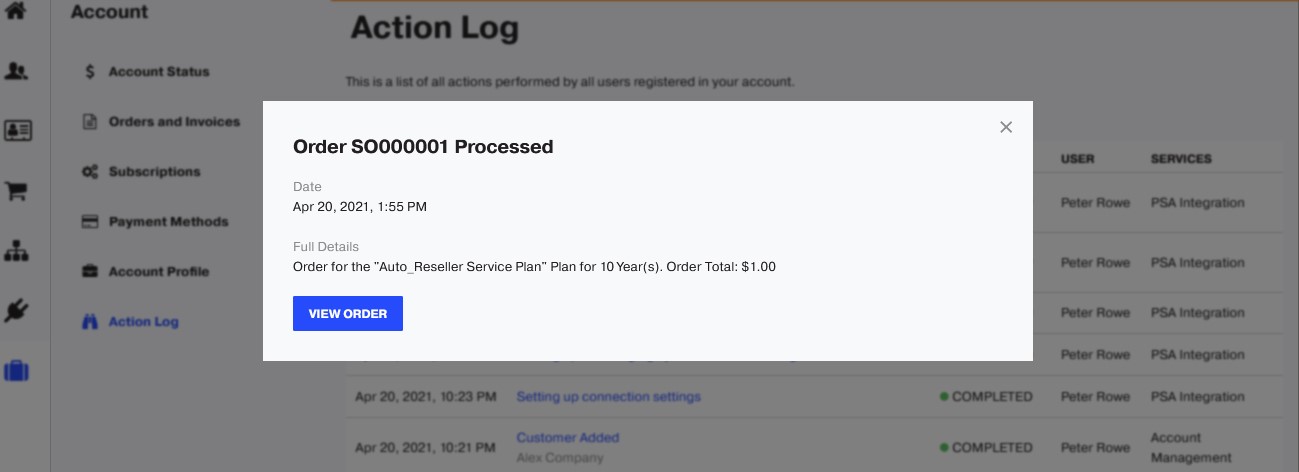The width and height of the screenshot is (1299, 472).
Task: Click the VIEW ORDER button
Action: point(347,313)
